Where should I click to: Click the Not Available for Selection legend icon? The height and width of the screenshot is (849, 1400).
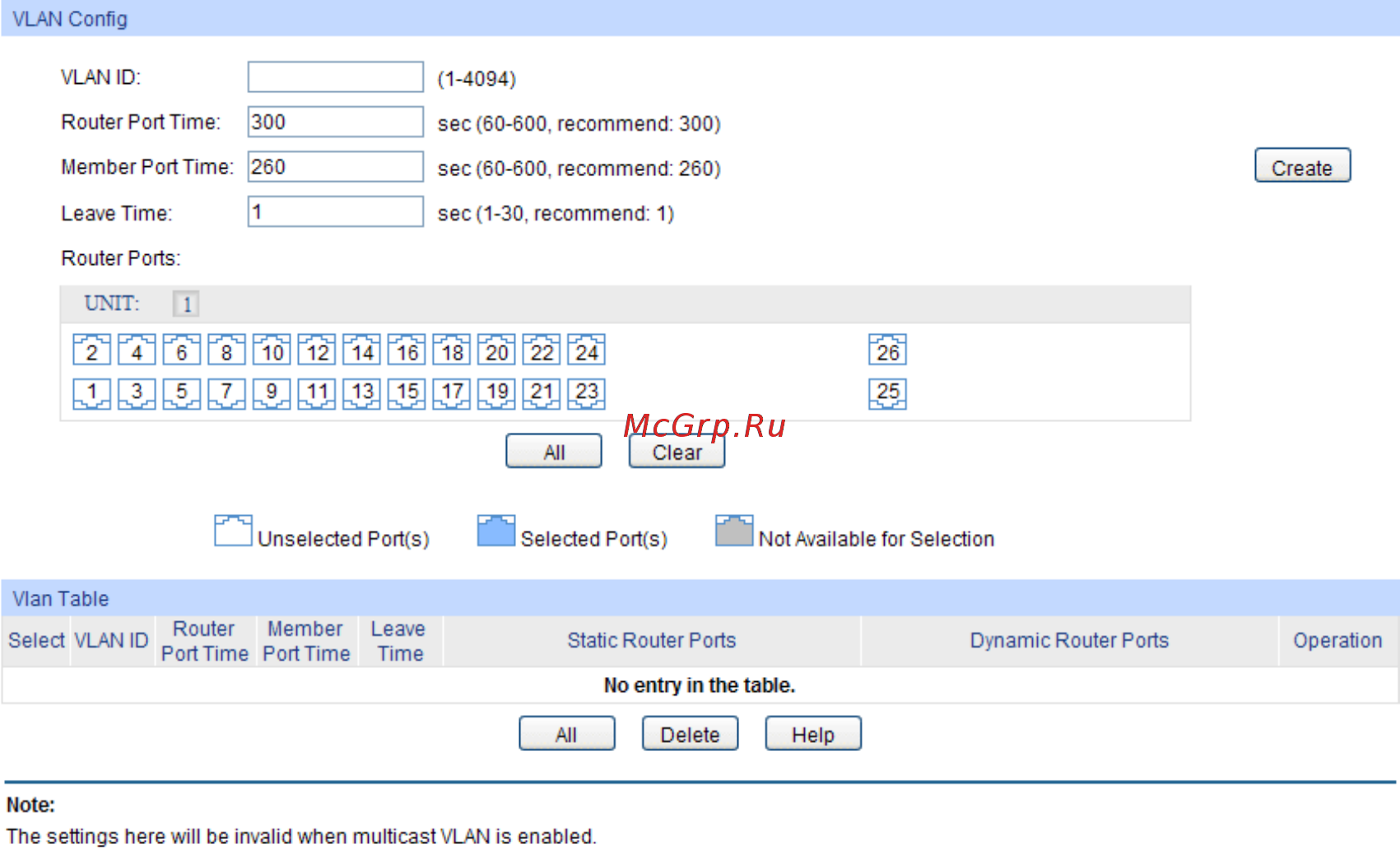734,531
